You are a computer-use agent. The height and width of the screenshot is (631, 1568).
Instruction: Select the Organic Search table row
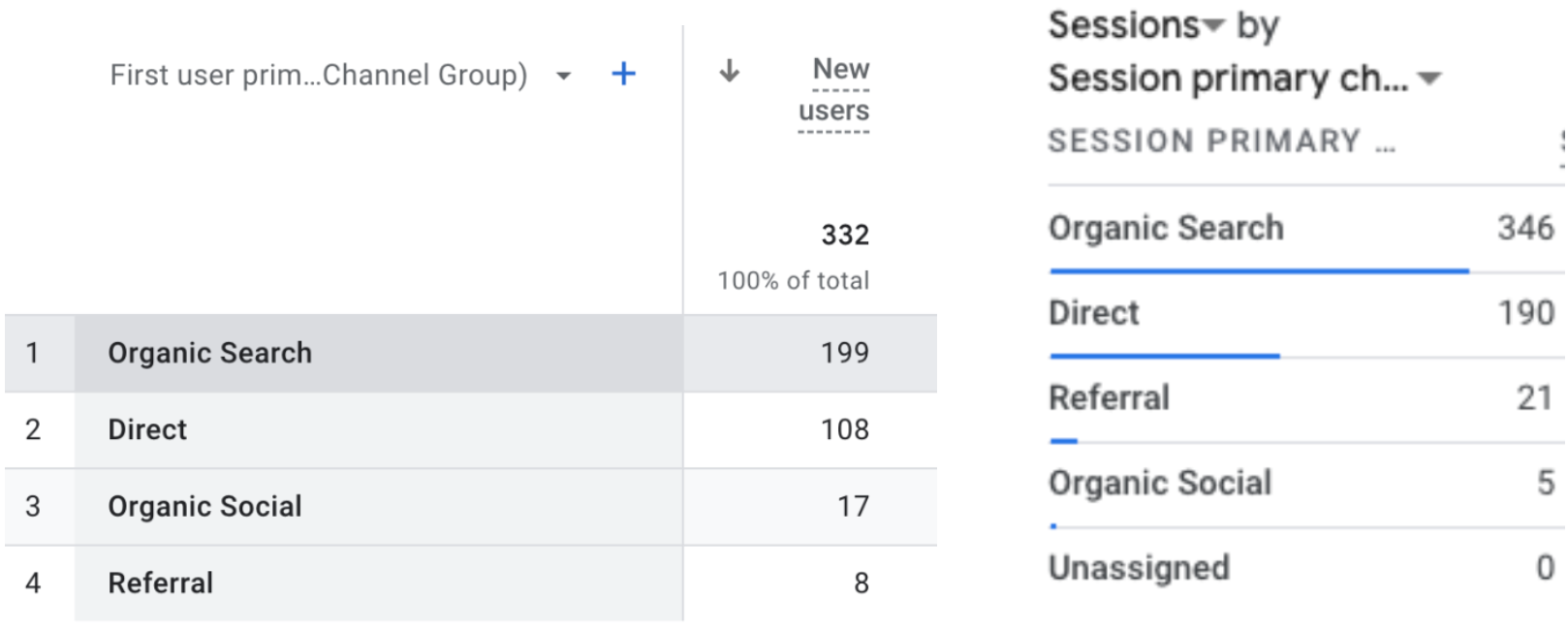(209, 353)
